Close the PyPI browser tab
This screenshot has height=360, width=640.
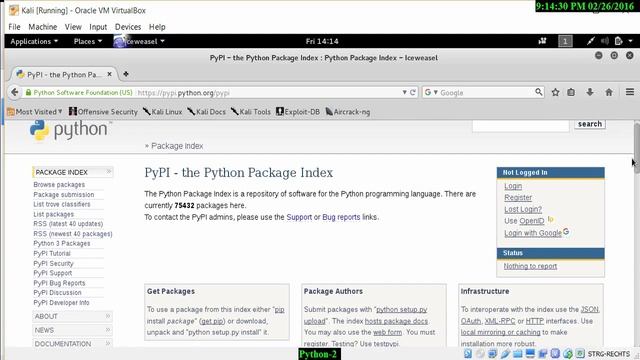[x=109, y=74]
